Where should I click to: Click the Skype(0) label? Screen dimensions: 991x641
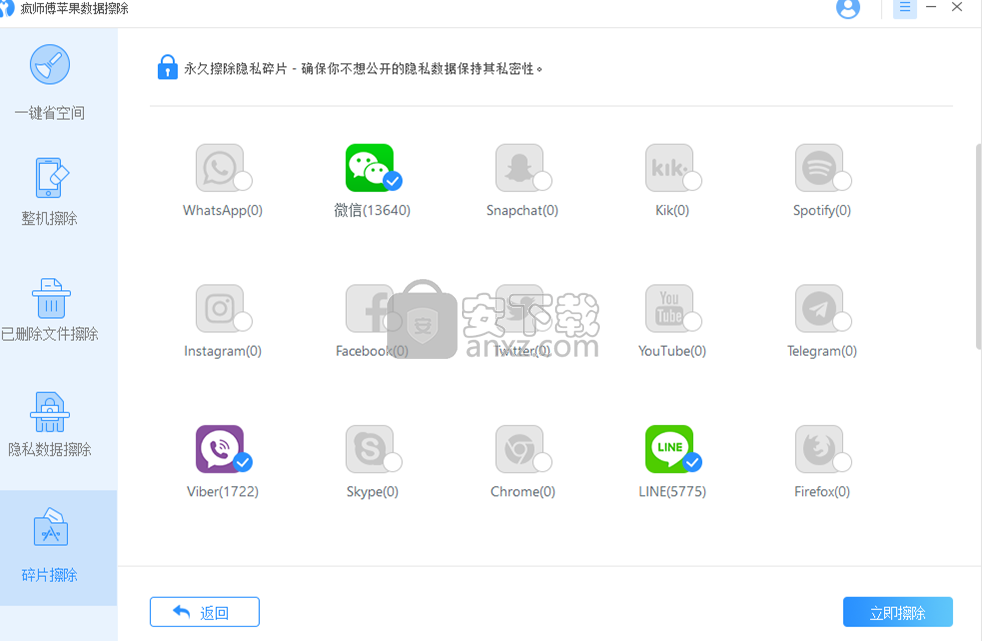(x=372, y=492)
